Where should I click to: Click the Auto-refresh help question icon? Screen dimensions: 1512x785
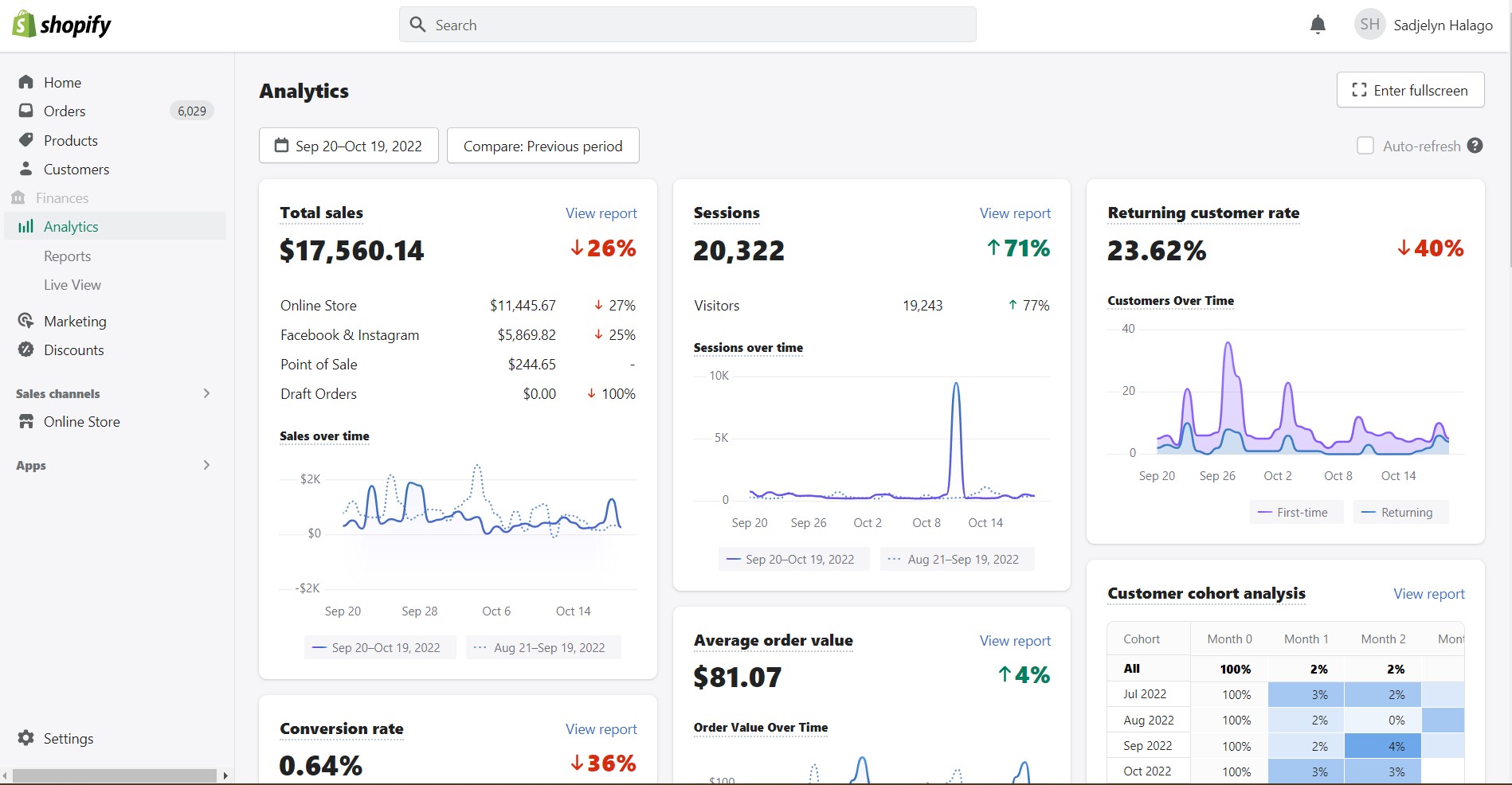[1475, 146]
